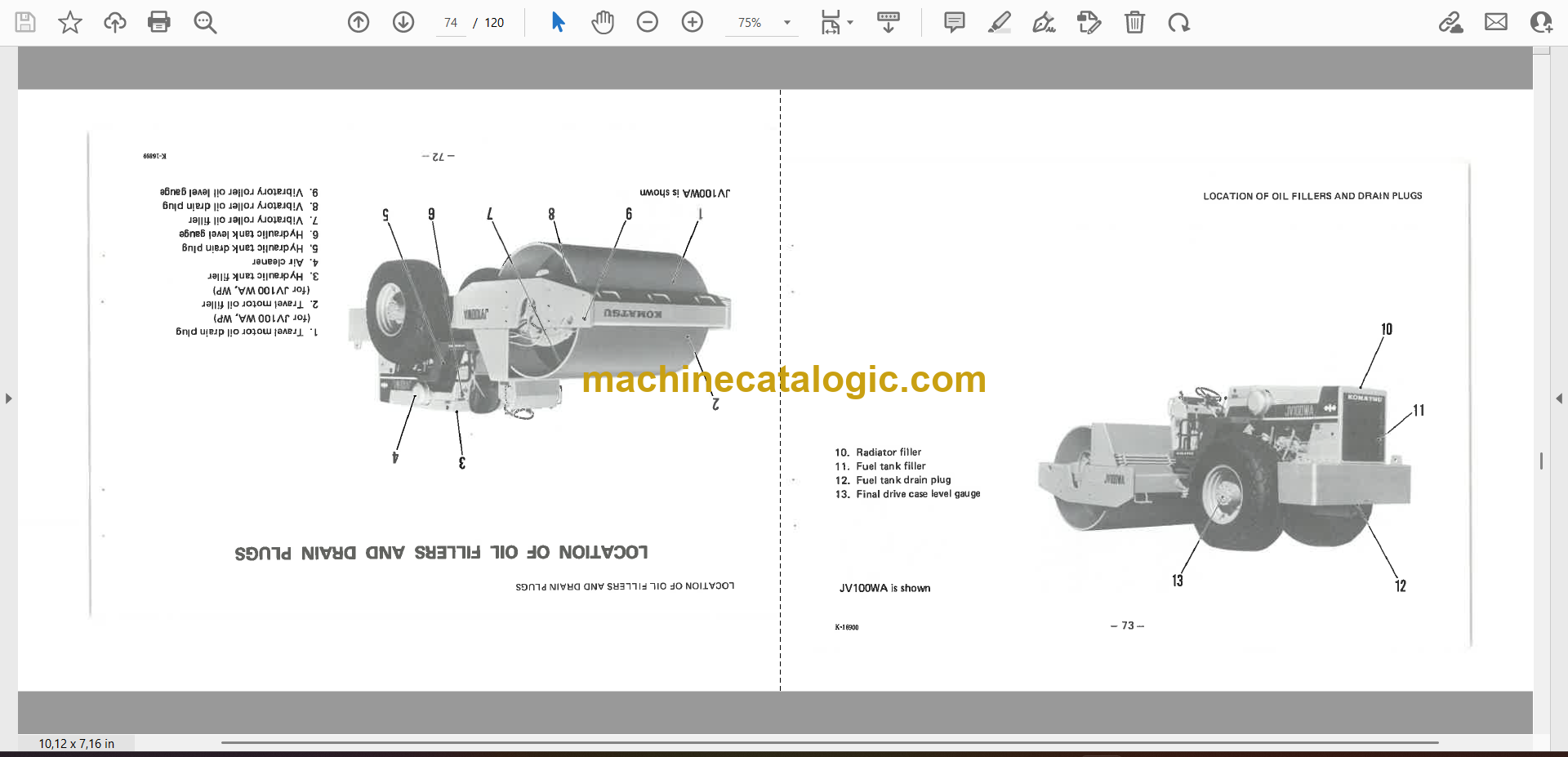This screenshot has width=1568, height=757.
Task: Click the page number '– 73 –'
Action: [1127, 625]
